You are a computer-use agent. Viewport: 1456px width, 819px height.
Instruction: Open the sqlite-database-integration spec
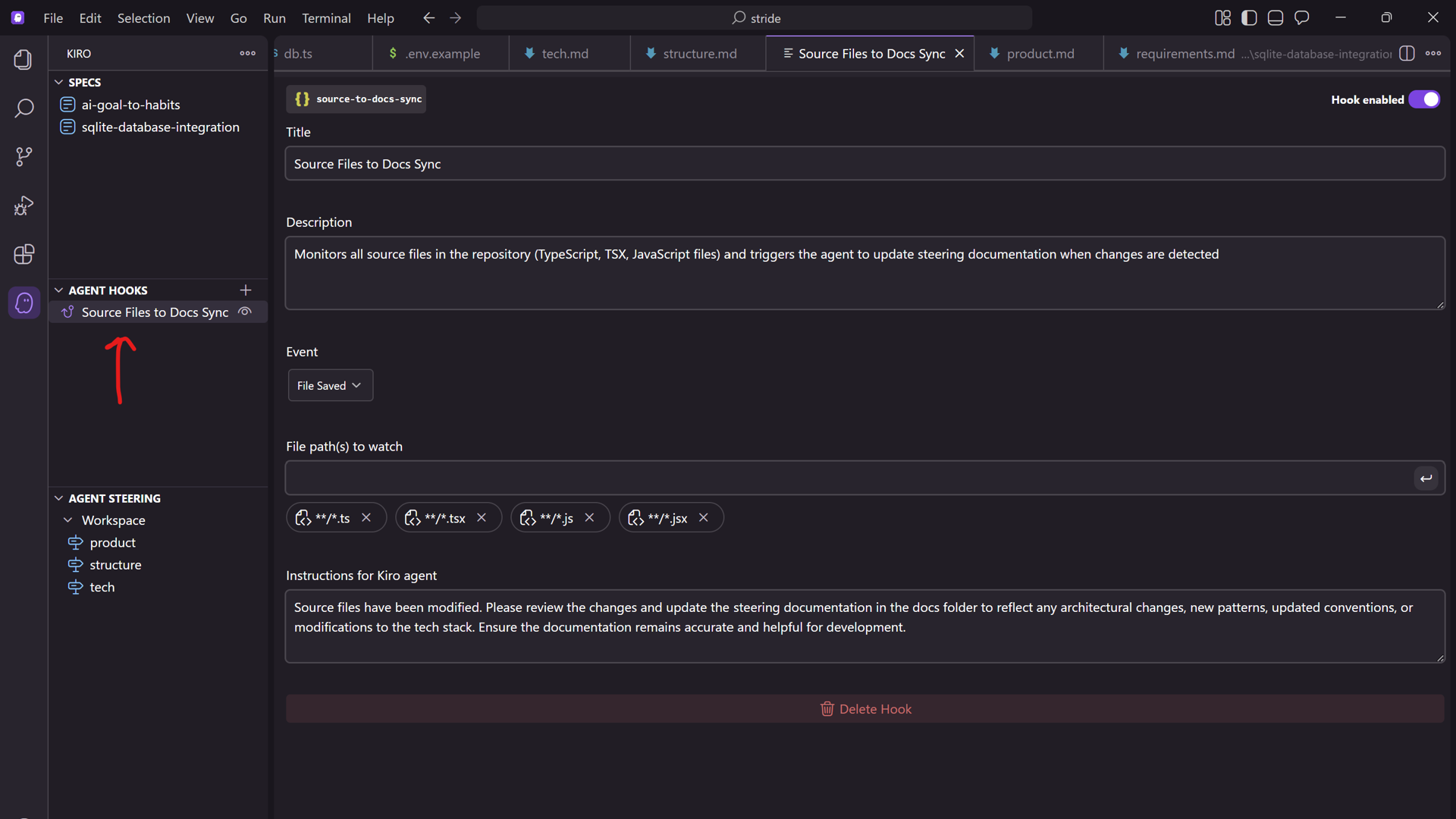[x=160, y=127]
